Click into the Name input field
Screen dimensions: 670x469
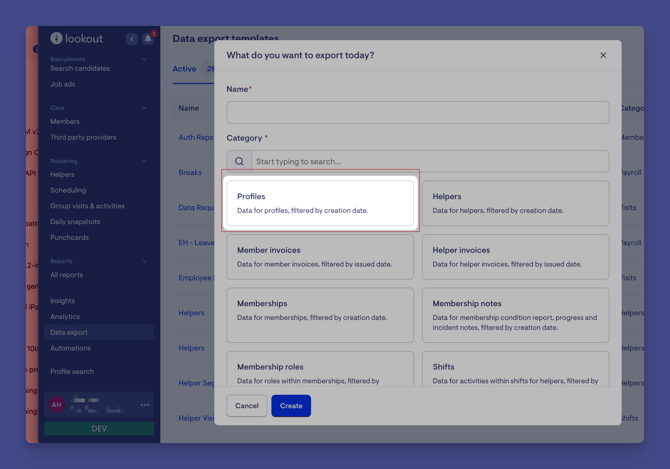(417, 112)
